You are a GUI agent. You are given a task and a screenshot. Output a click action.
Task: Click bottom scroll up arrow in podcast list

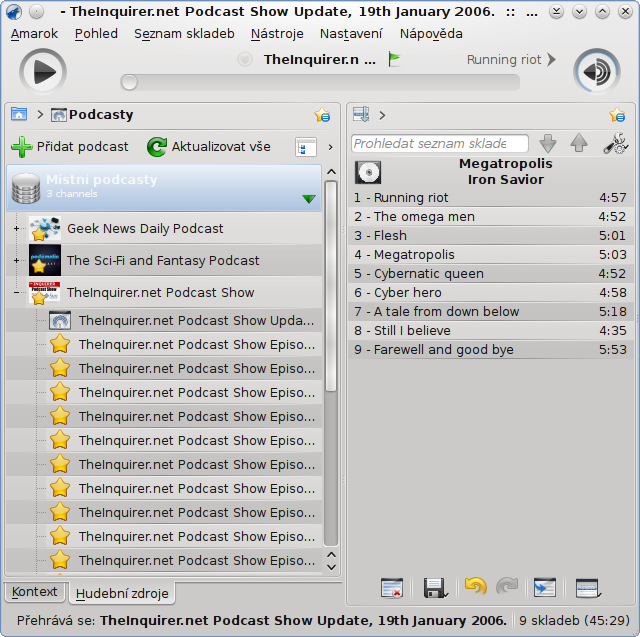[331, 555]
